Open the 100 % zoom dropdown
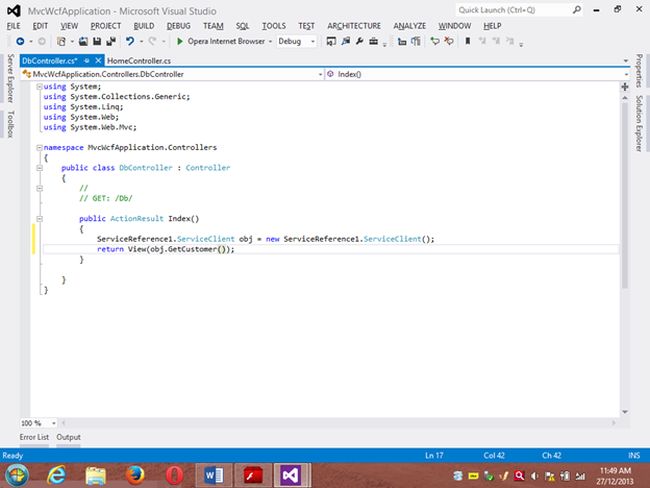The width and height of the screenshot is (650, 488). [x=53, y=423]
